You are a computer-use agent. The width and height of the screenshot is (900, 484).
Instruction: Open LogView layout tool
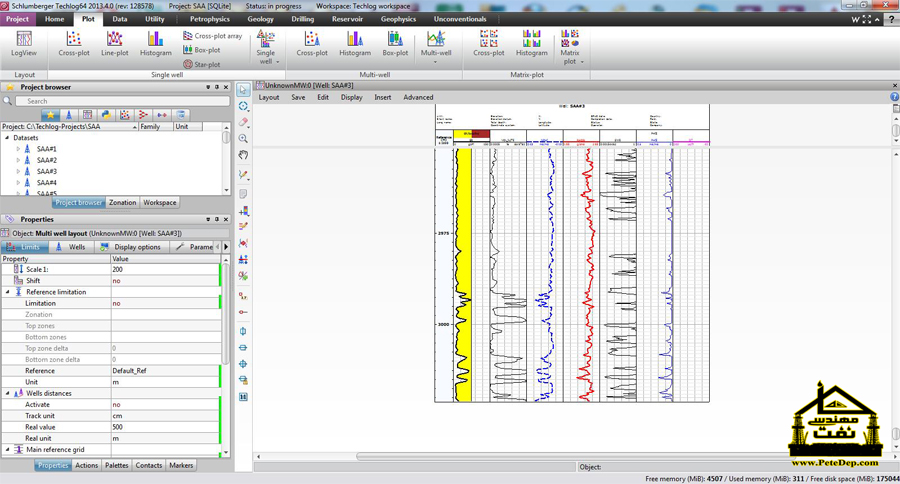[24, 44]
